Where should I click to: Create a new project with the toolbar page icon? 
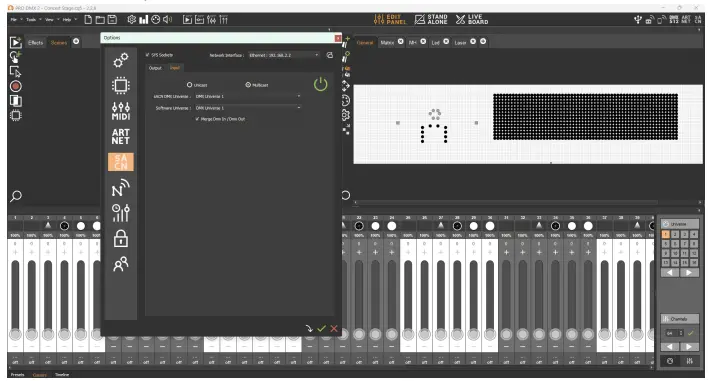click(88, 19)
